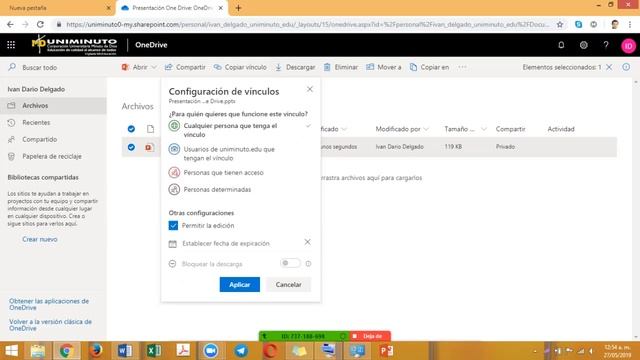Open a new browser tab with plus
The image size is (640, 360).
tap(238, 8)
